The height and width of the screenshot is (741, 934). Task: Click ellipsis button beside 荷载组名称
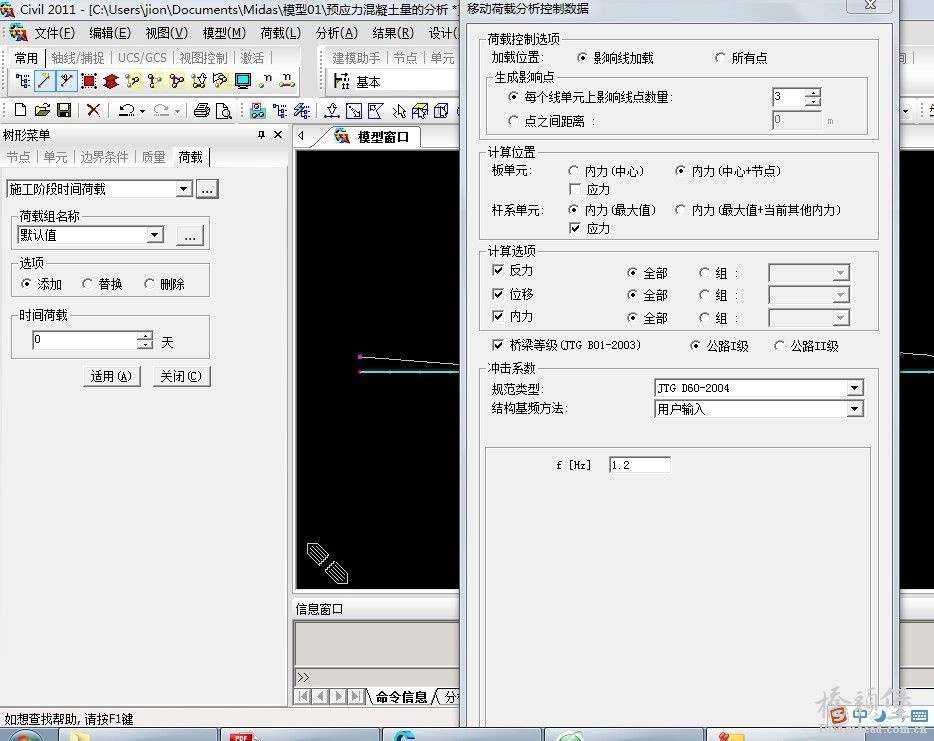click(190, 235)
